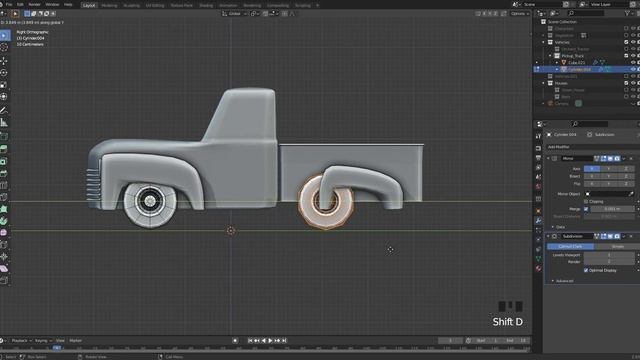Select the Select Box tool
The height and width of the screenshot is (360, 640).
4,35
